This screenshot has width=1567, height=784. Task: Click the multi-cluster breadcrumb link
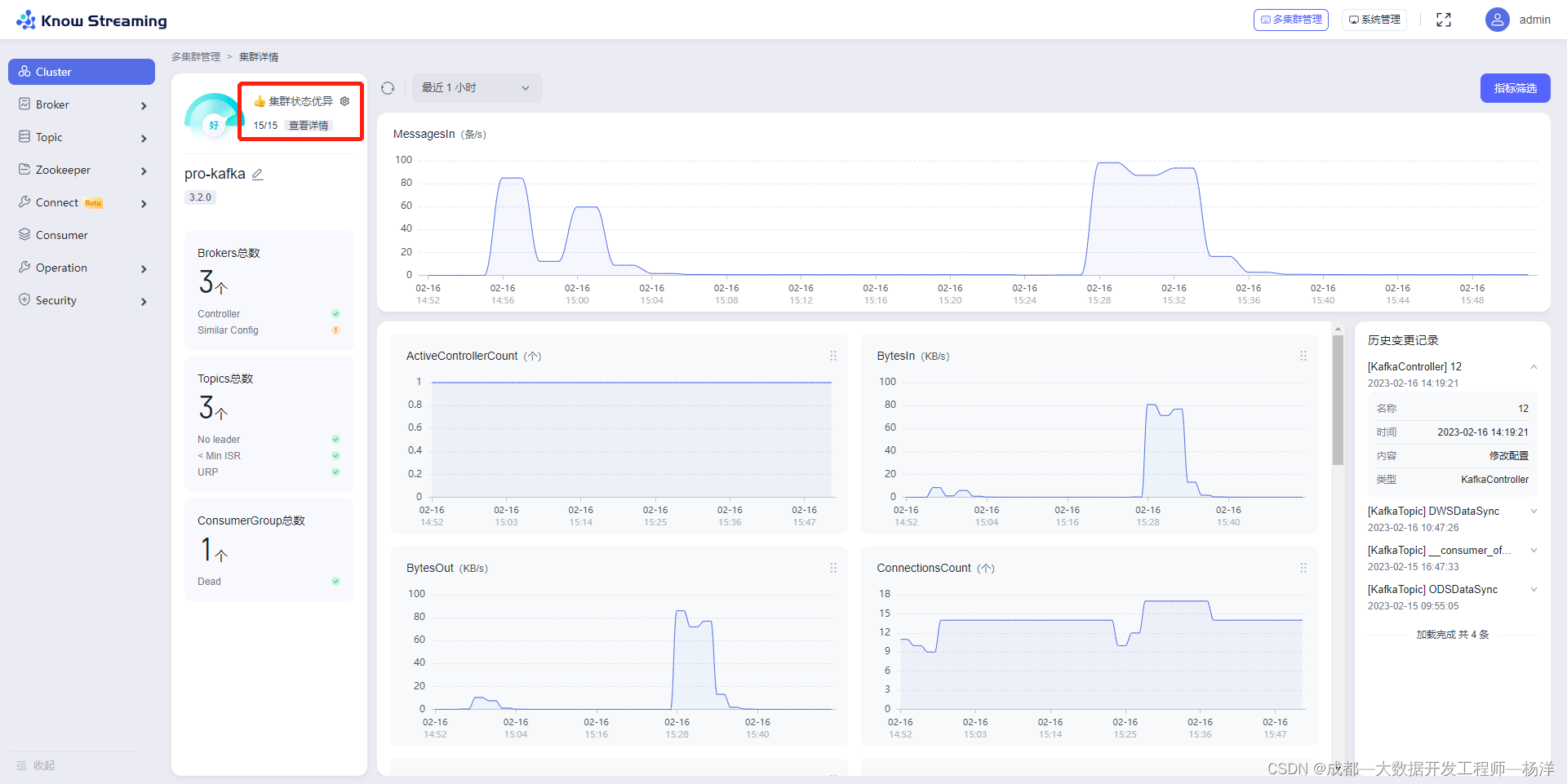(196, 57)
